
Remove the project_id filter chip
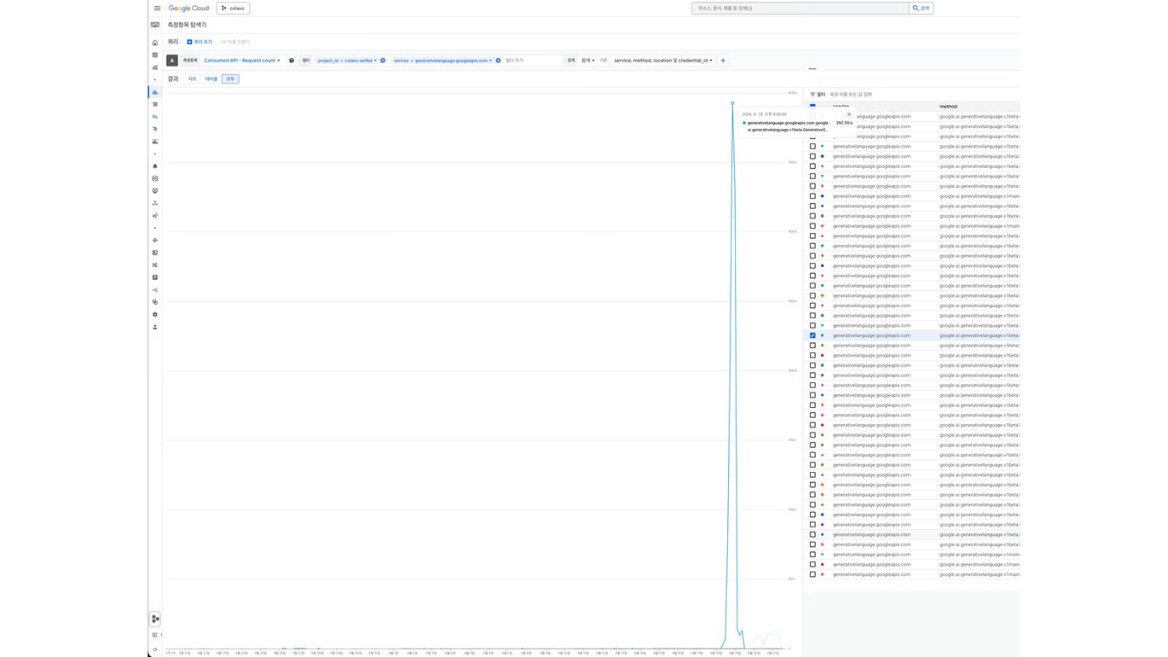click(x=383, y=60)
